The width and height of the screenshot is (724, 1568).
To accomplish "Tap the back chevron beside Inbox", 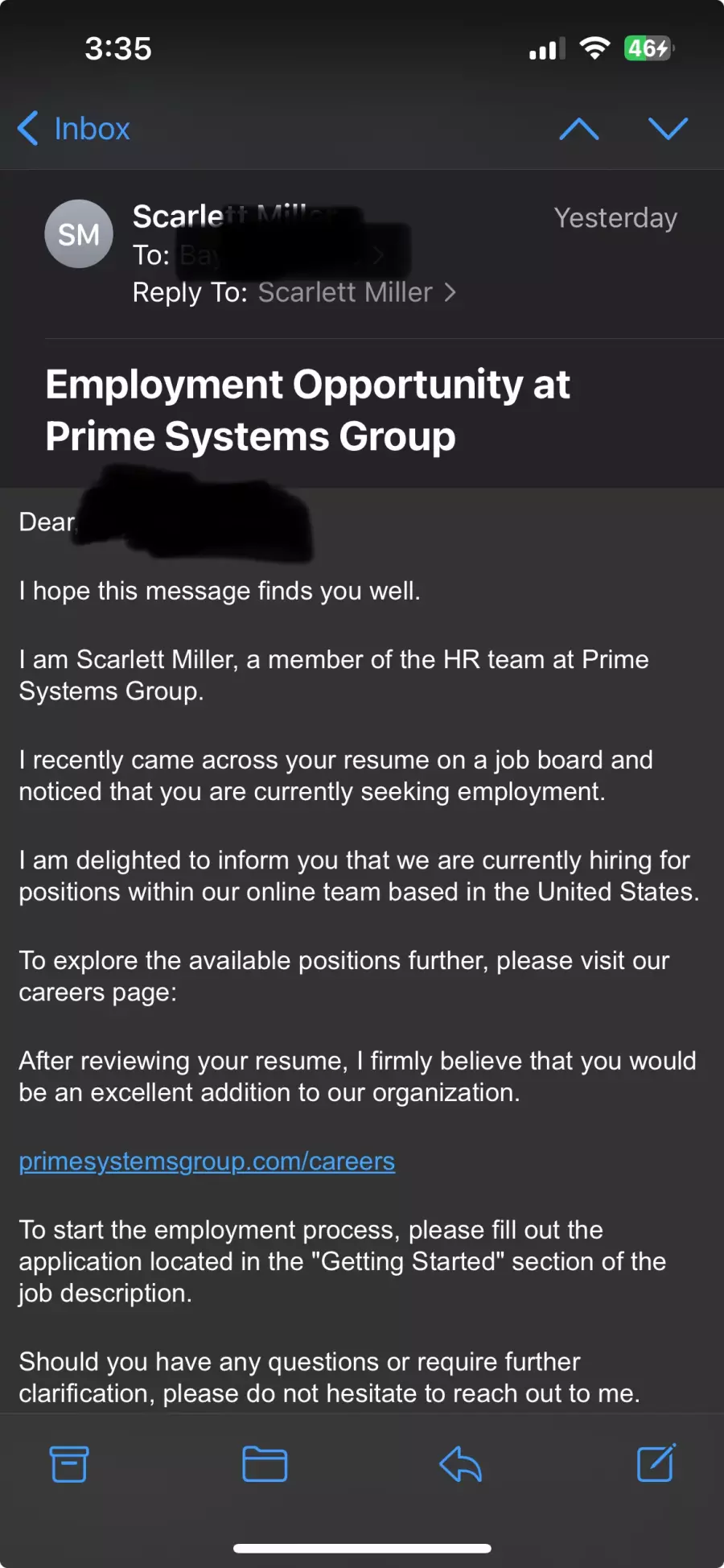I will click(x=27, y=129).
